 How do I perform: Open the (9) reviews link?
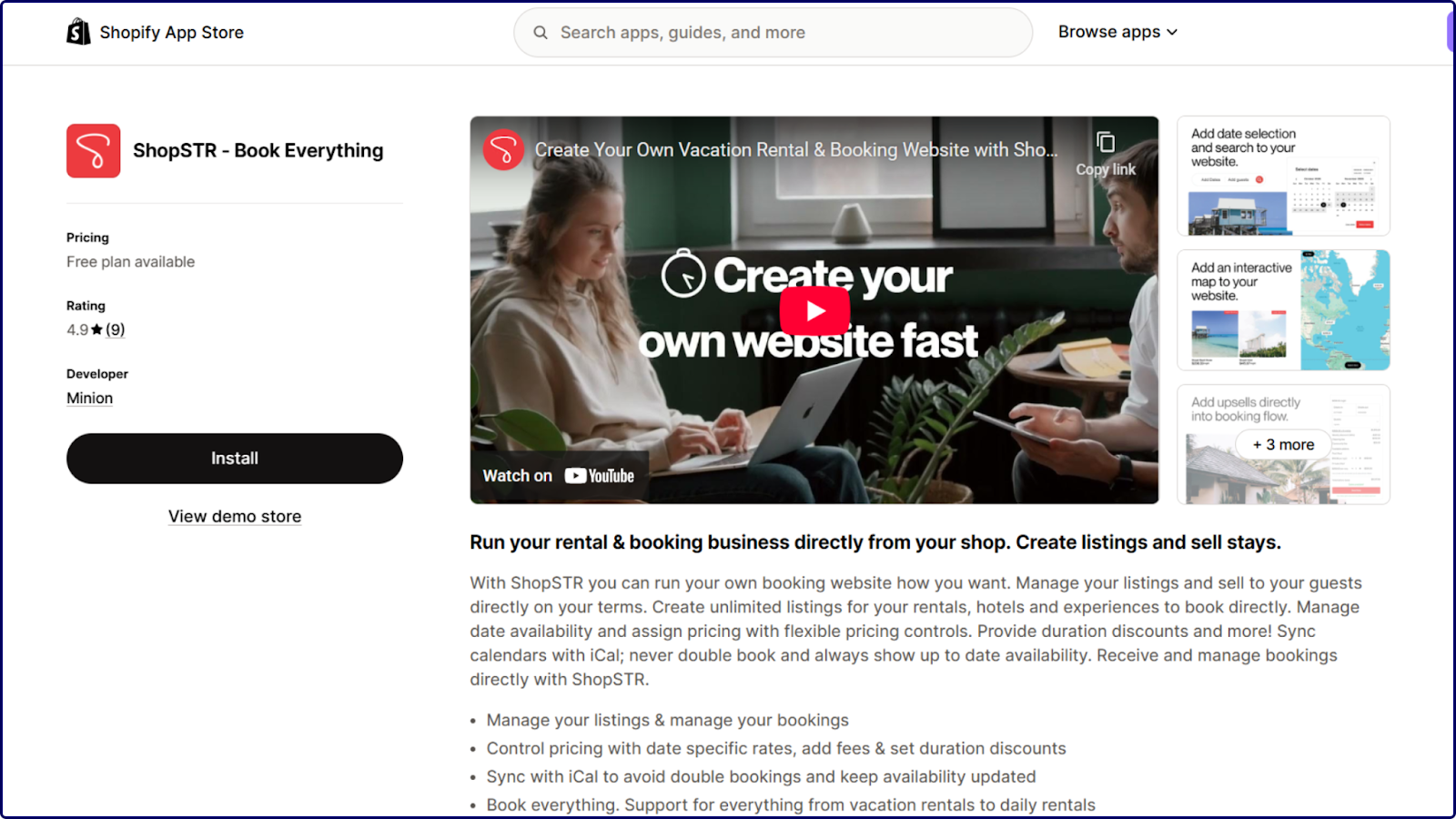(115, 330)
